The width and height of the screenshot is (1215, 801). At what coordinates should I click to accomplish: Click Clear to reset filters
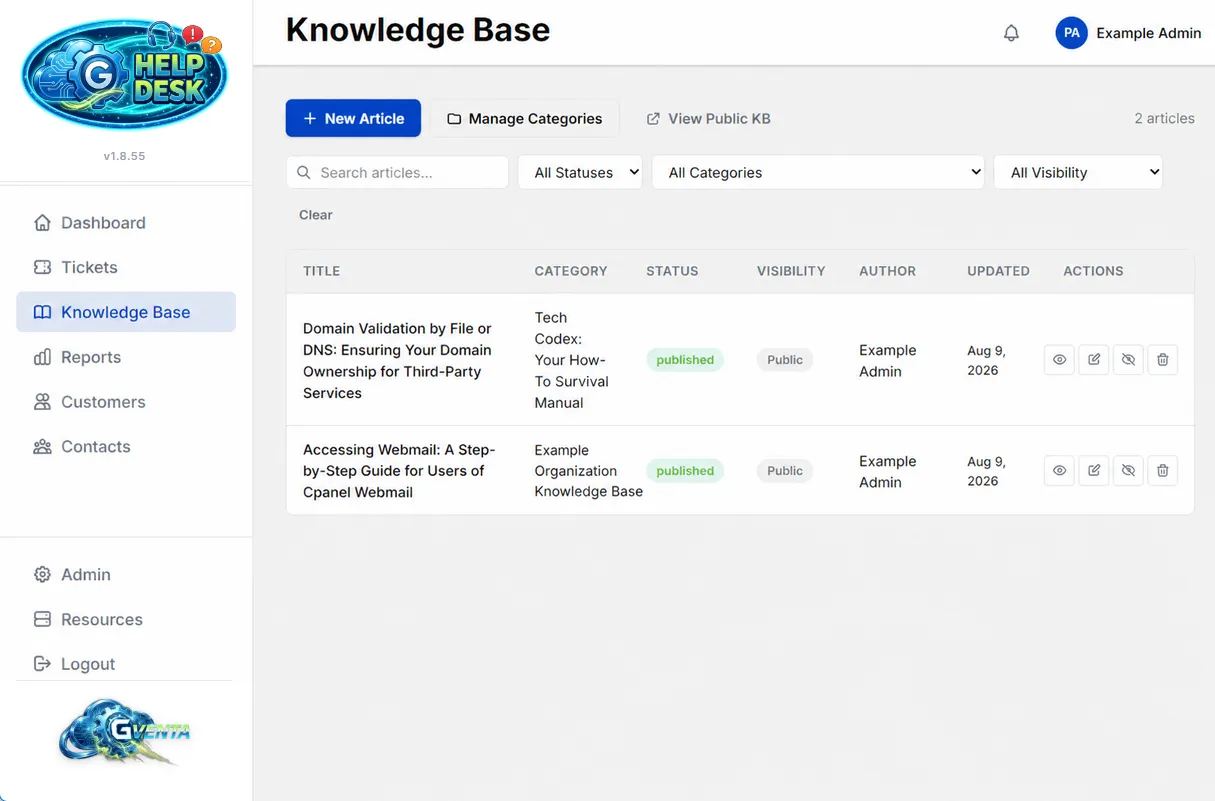pos(316,215)
